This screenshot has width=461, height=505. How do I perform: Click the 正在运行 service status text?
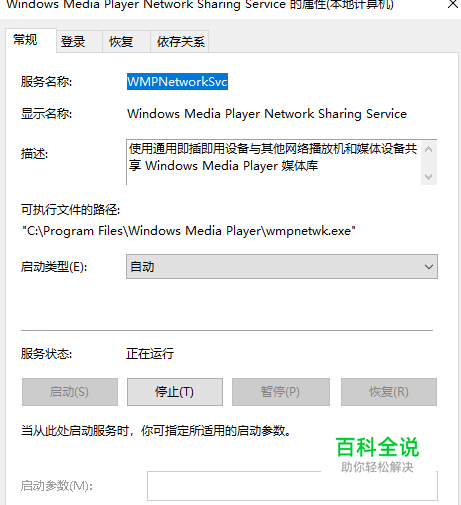(x=150, y=353)
